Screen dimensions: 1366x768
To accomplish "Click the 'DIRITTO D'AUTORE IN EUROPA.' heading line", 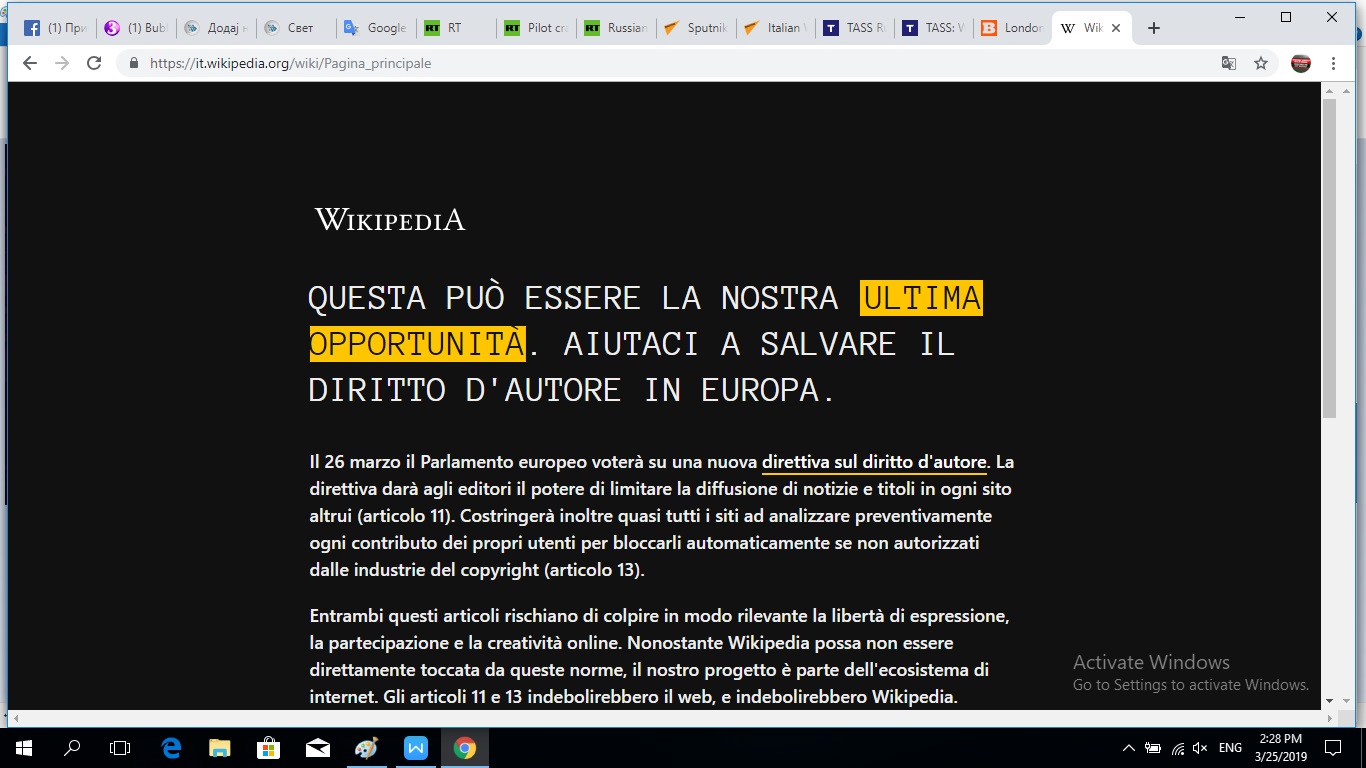I will [x=571, y=390].
